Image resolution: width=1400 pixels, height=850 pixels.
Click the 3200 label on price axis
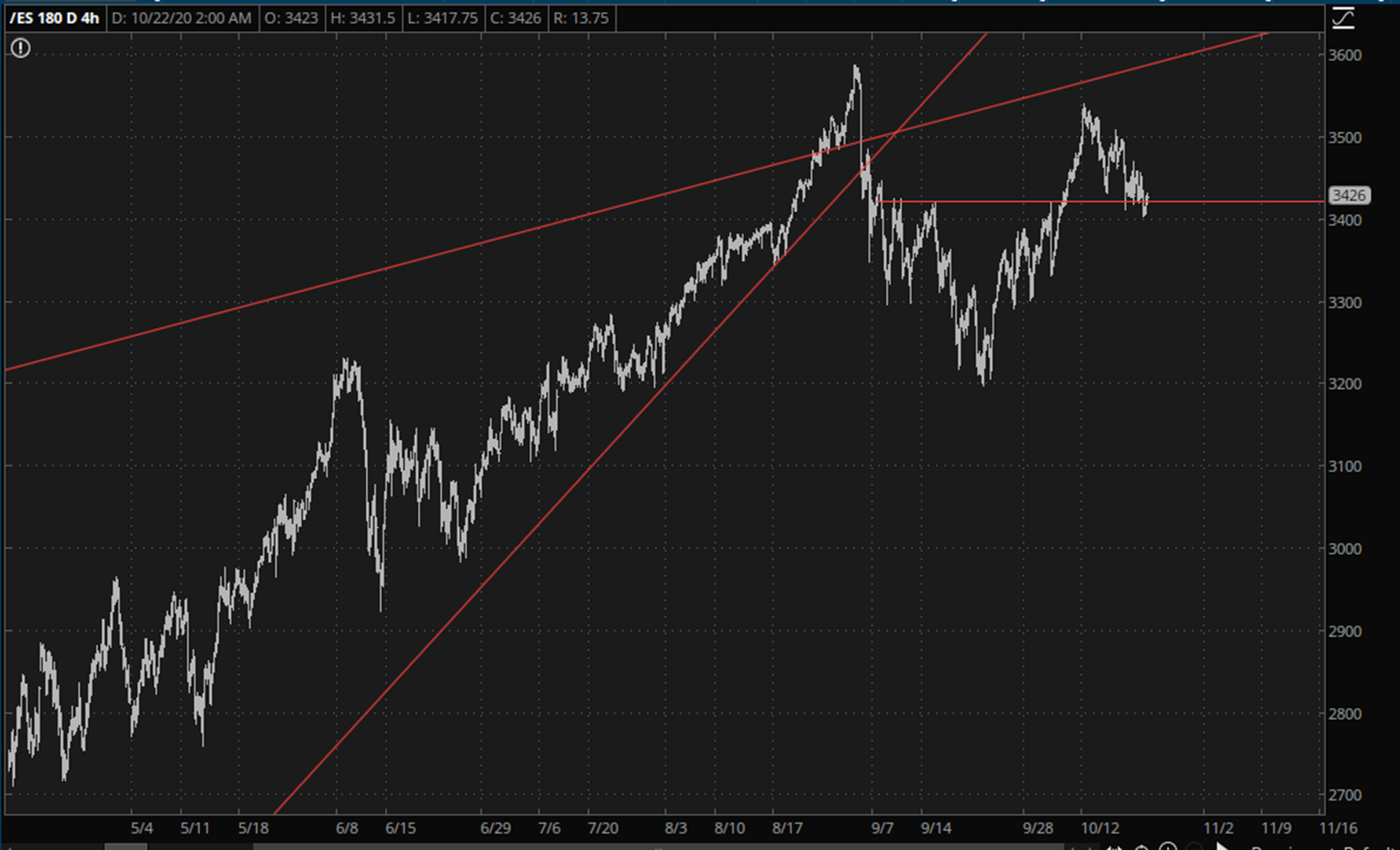[x=1345, y=384]
